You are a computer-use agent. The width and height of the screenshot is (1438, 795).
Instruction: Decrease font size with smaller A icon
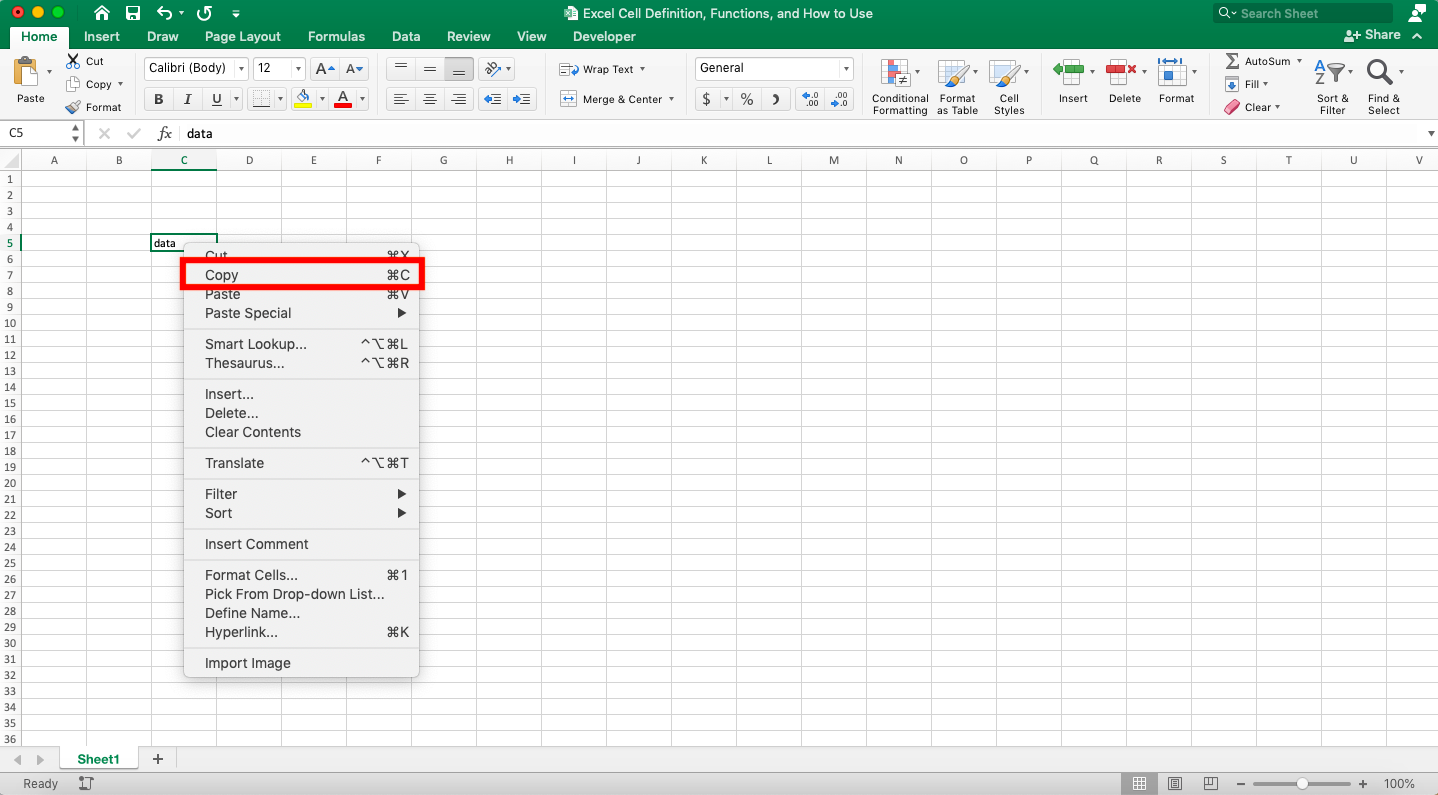tap(355, 69)
